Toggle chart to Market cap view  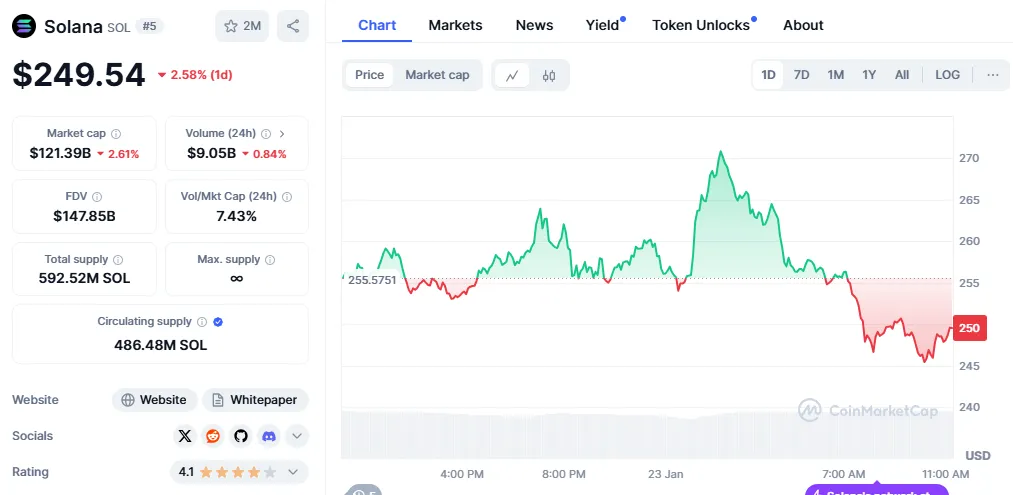[437, 75]
